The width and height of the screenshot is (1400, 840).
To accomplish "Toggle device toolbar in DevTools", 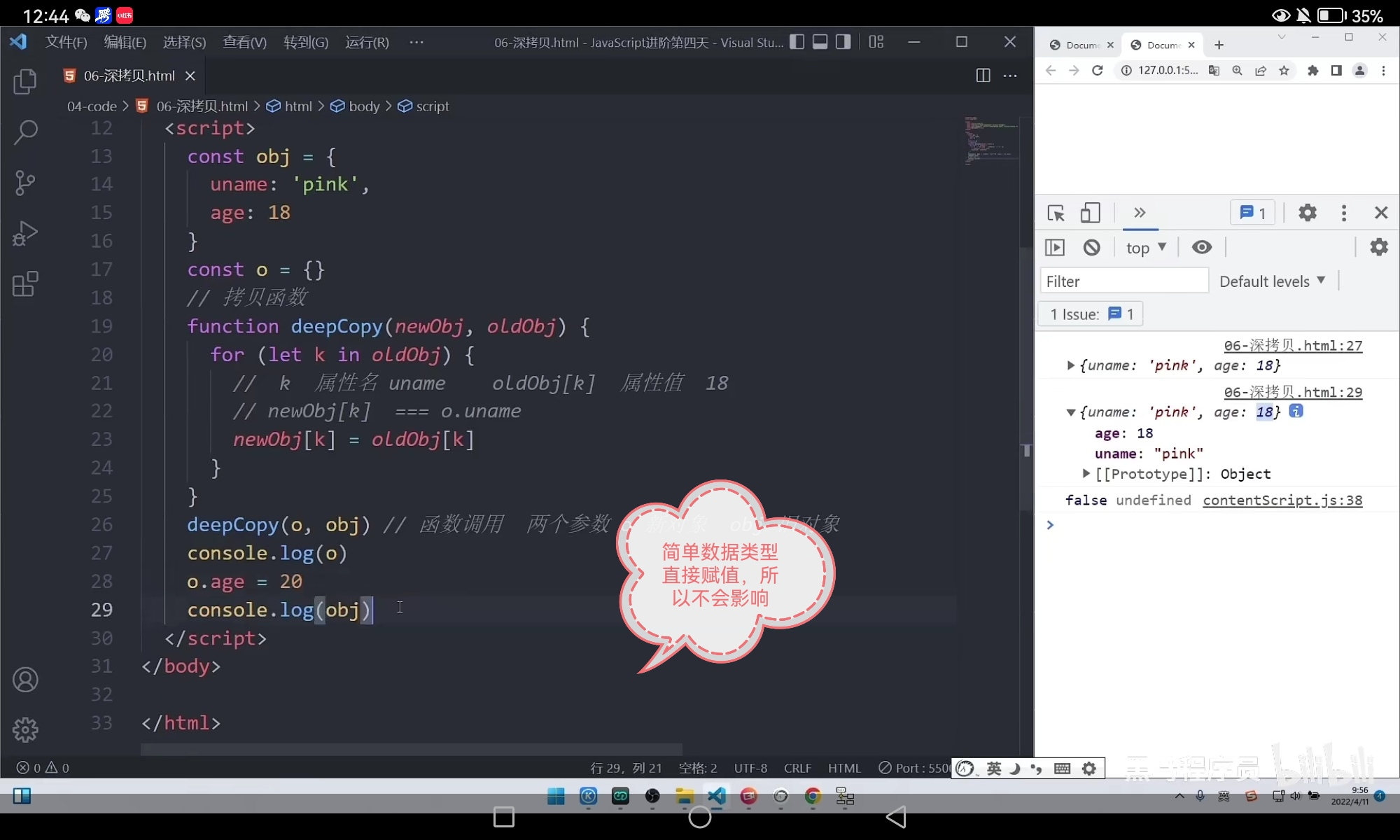I will coord(1090,213).
